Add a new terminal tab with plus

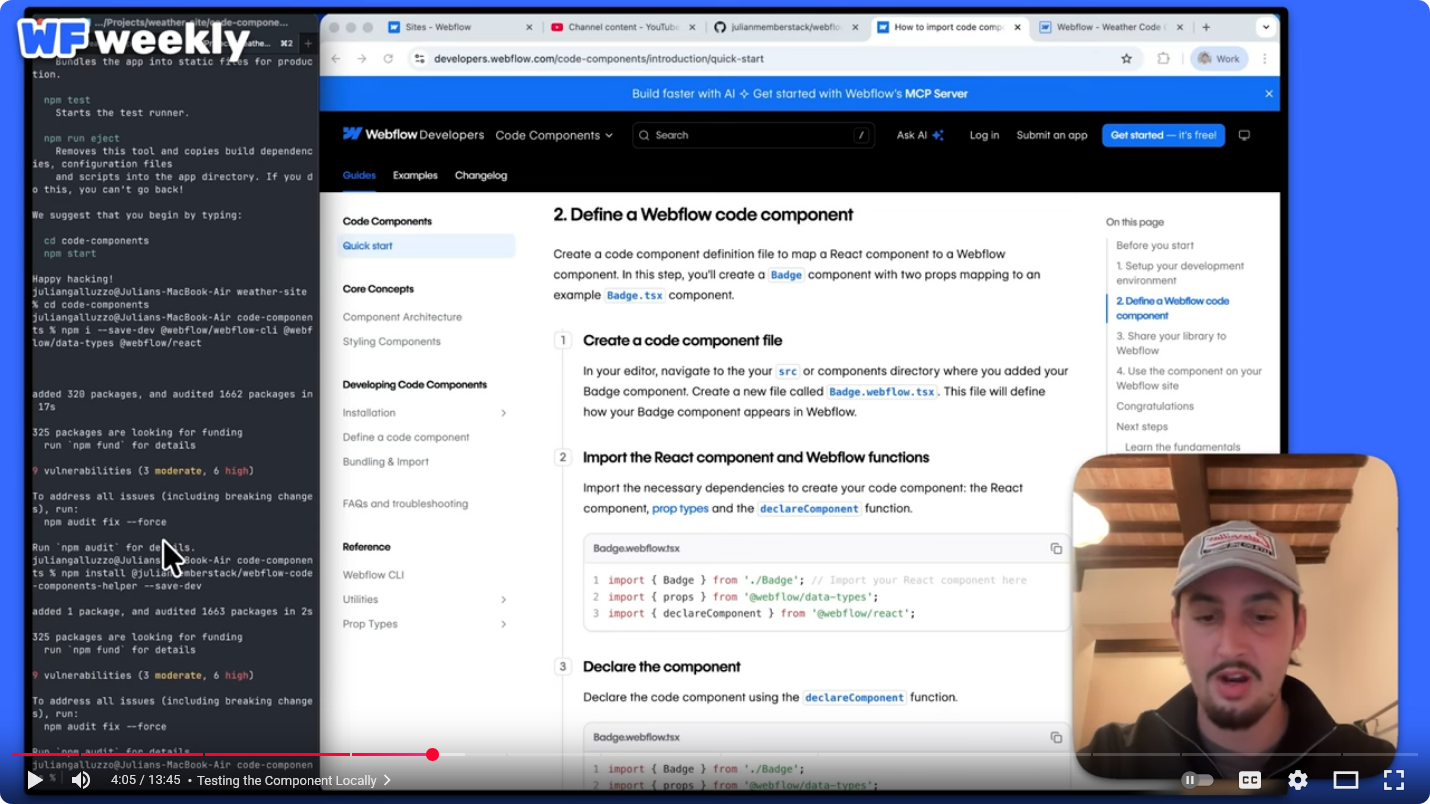308,43
